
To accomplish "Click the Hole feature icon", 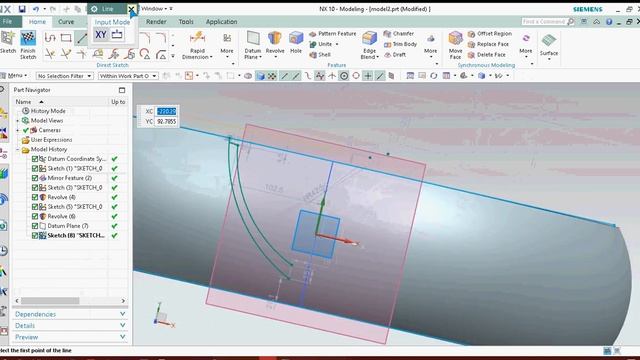I will coord(296,39).
